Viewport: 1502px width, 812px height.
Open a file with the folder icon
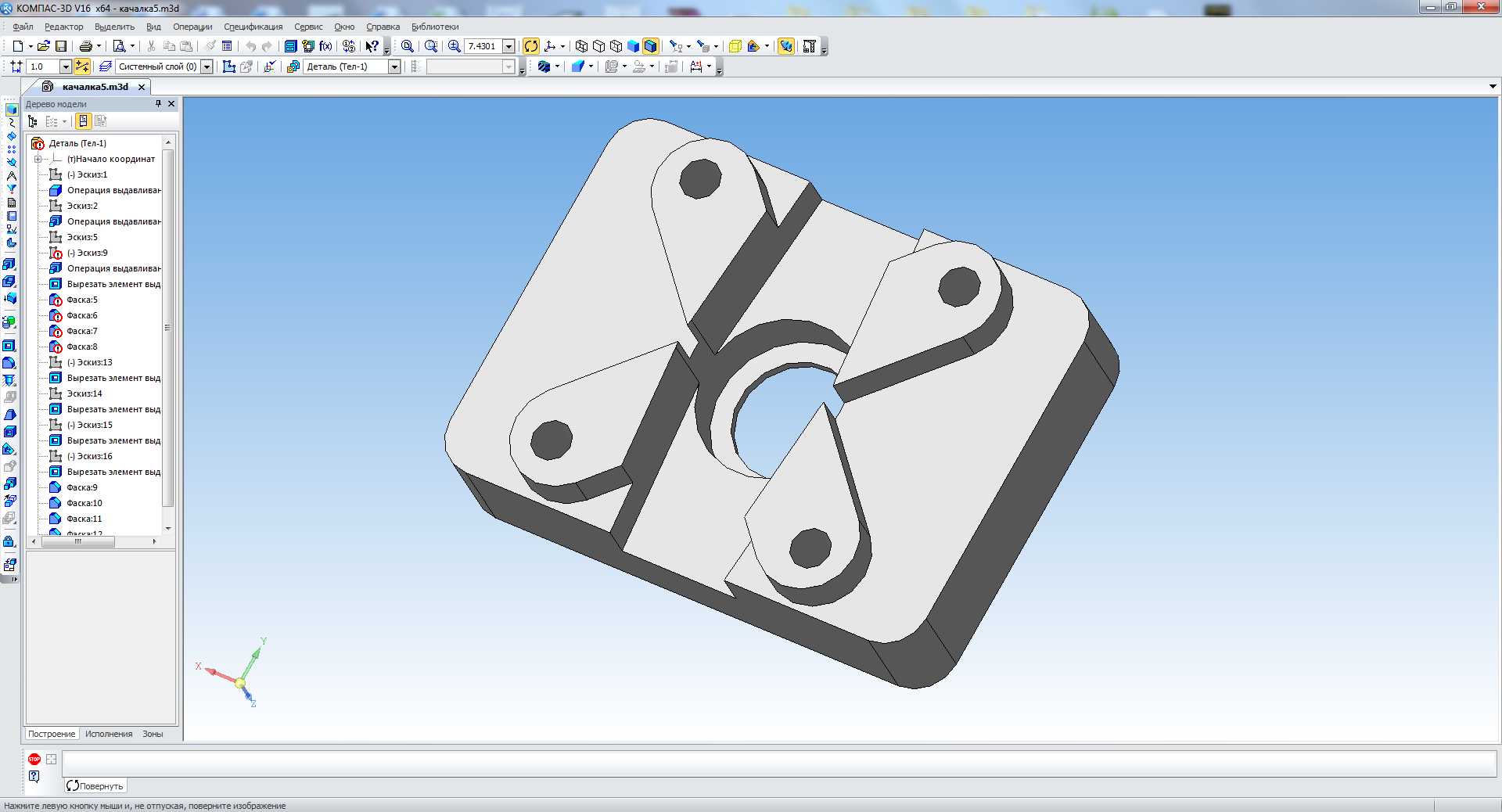click(x=44, y=46)
